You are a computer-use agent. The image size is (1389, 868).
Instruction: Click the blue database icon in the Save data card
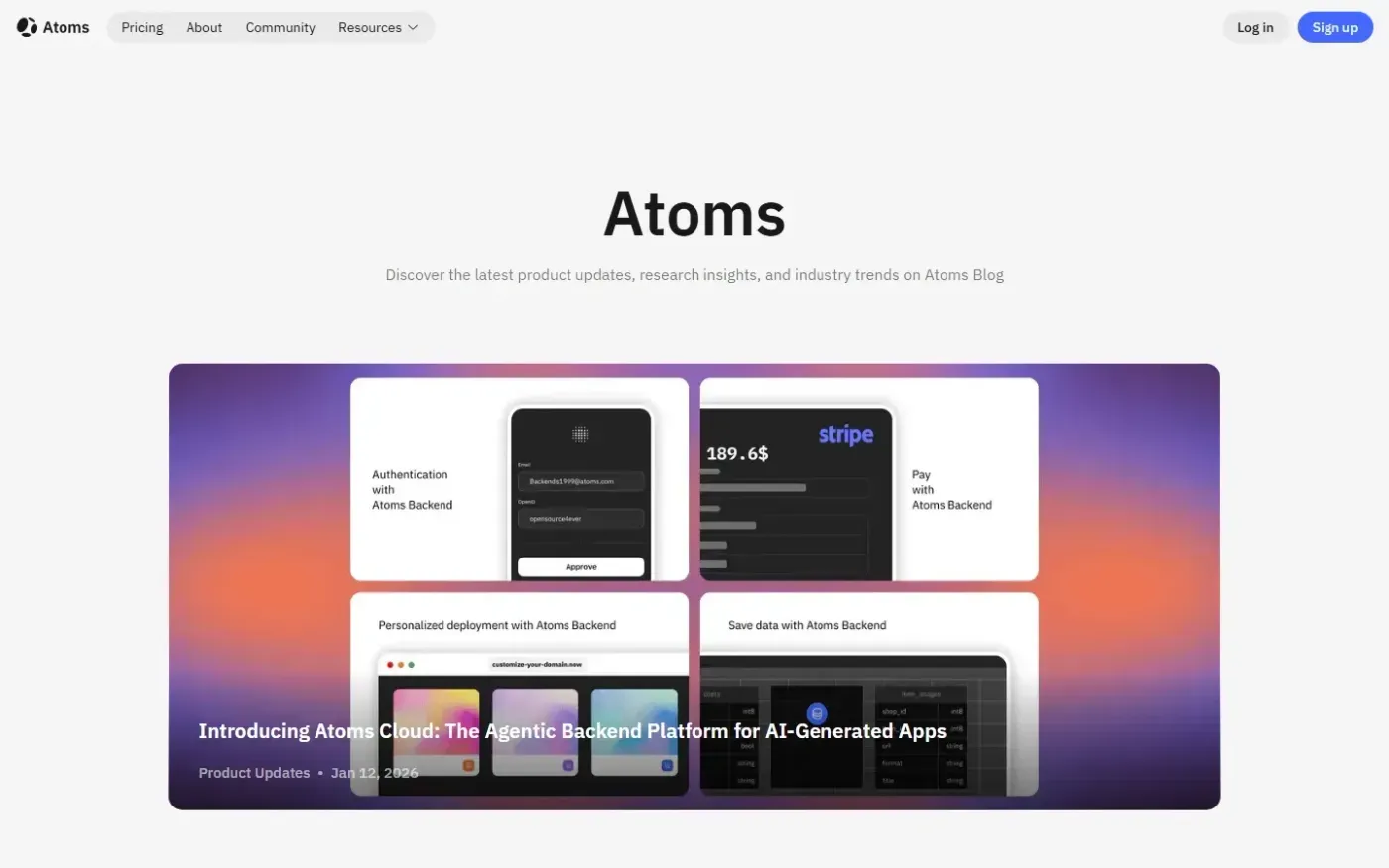(x=817, y=713)
